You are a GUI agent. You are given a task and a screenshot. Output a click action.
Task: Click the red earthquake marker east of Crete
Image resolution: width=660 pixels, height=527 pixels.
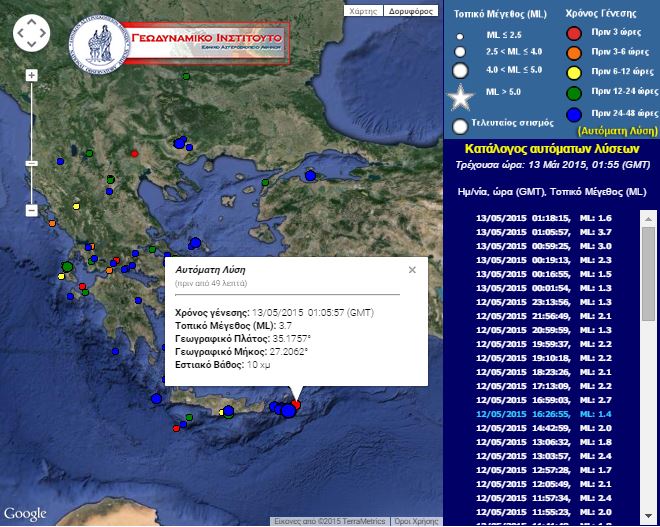[x=297, y=405]
